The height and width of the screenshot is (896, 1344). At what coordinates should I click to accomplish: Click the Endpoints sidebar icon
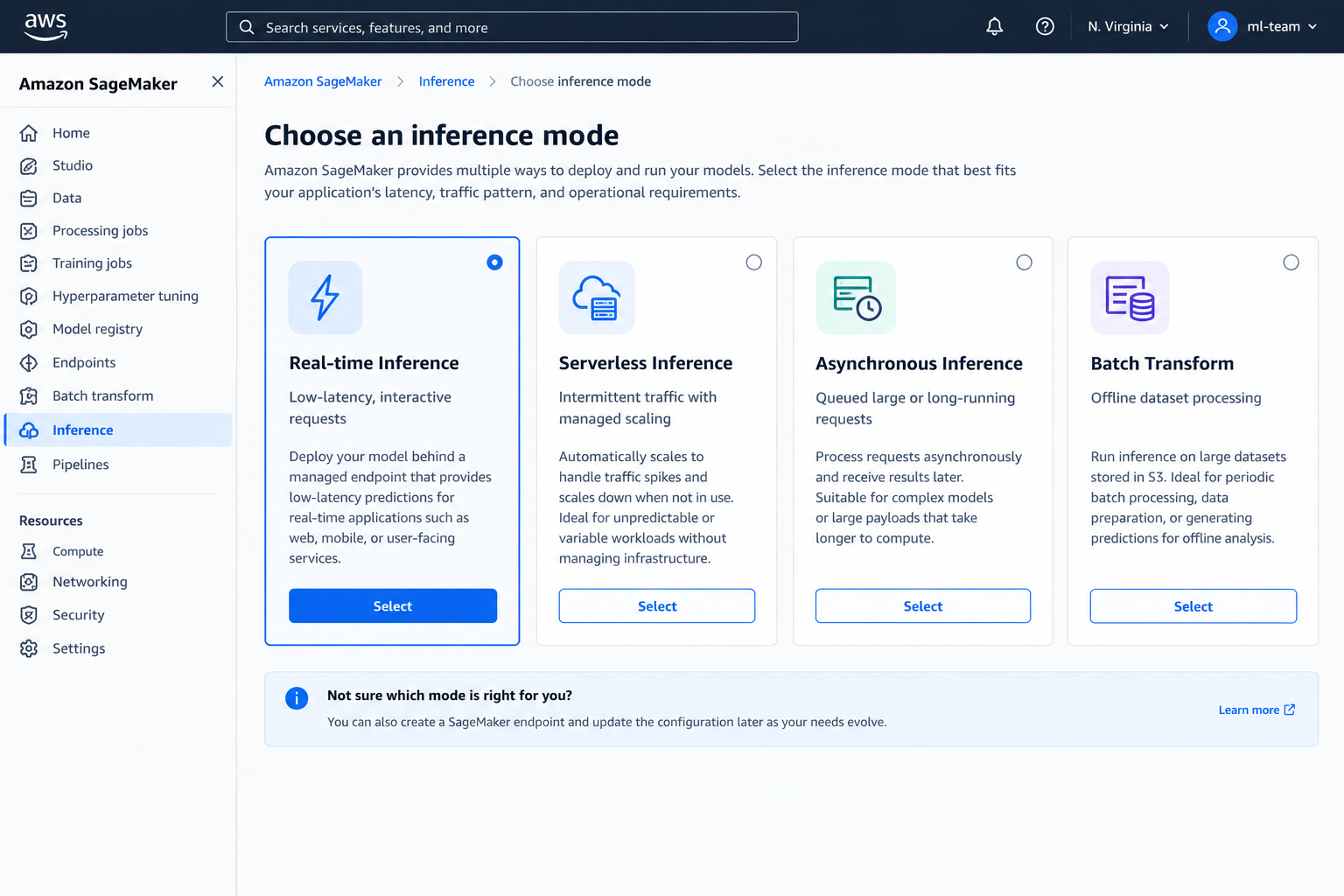29,363
